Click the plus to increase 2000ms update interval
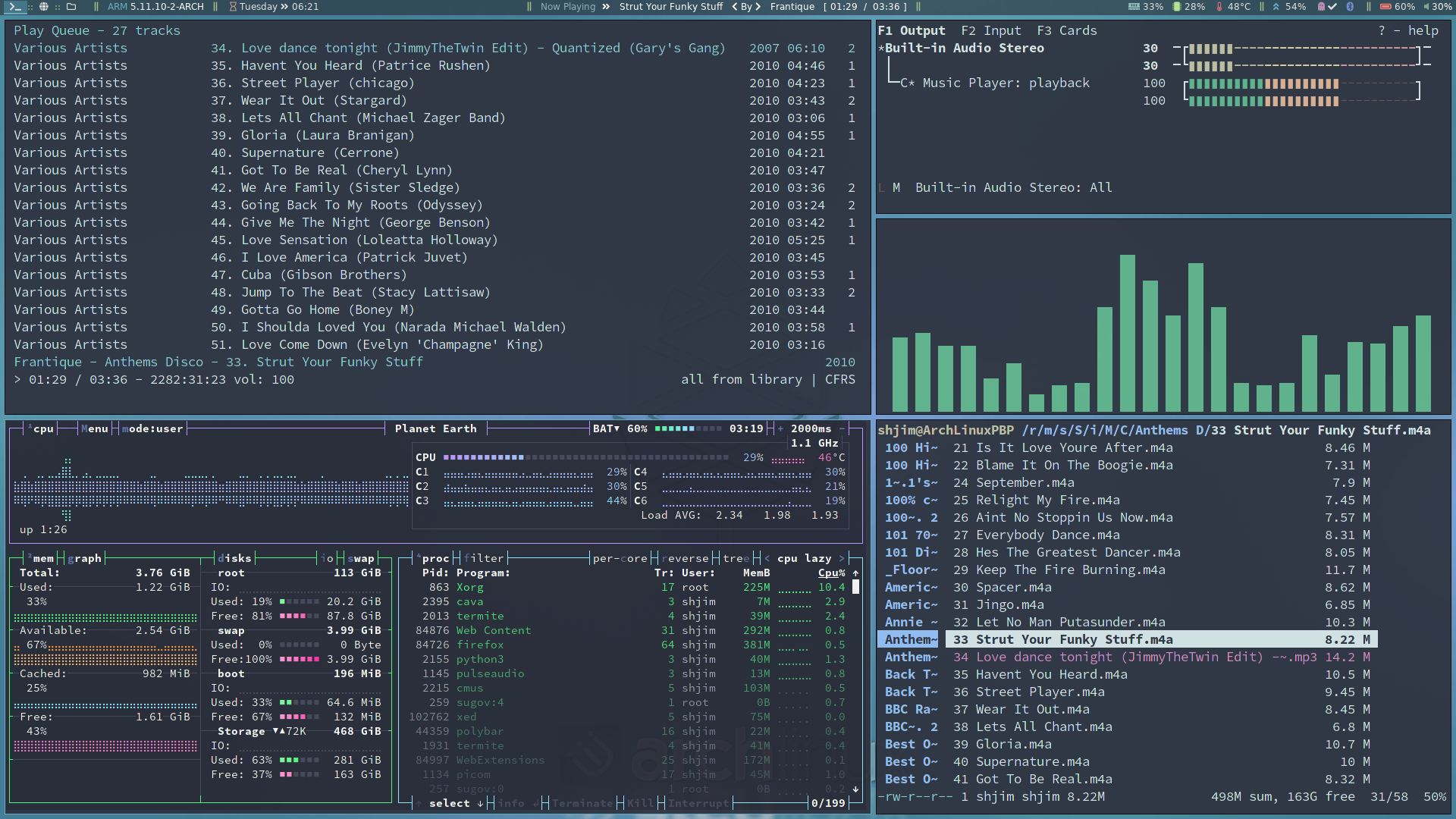The width and height of the screenshot is (1456, 819). click(x=780, y=429)
